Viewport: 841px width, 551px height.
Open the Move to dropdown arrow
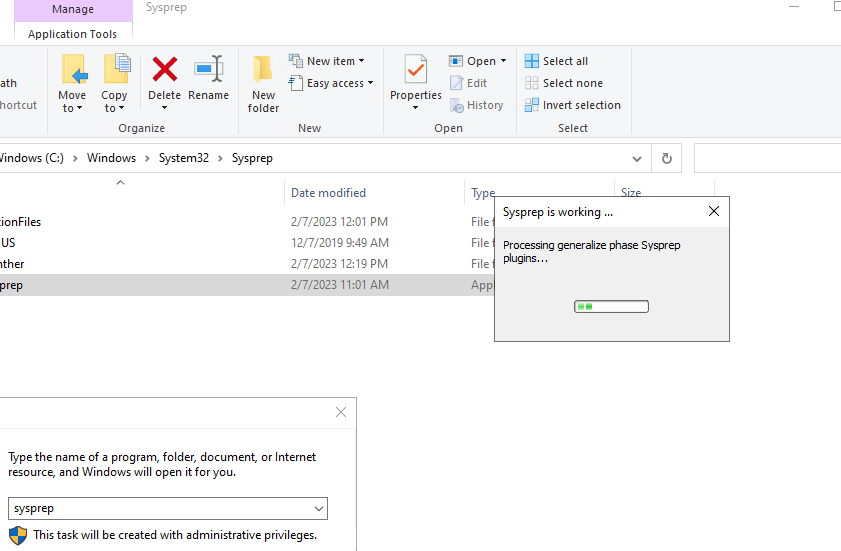pos(79,108)
